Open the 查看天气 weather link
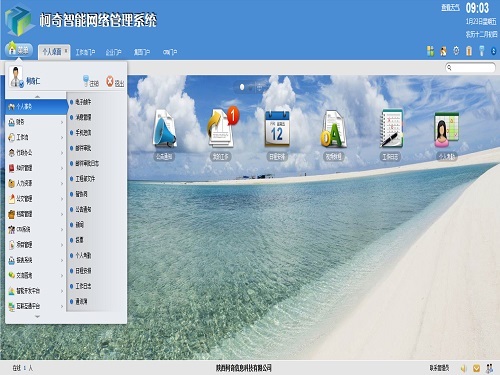The image size is (500, 375). coord(450,7)
